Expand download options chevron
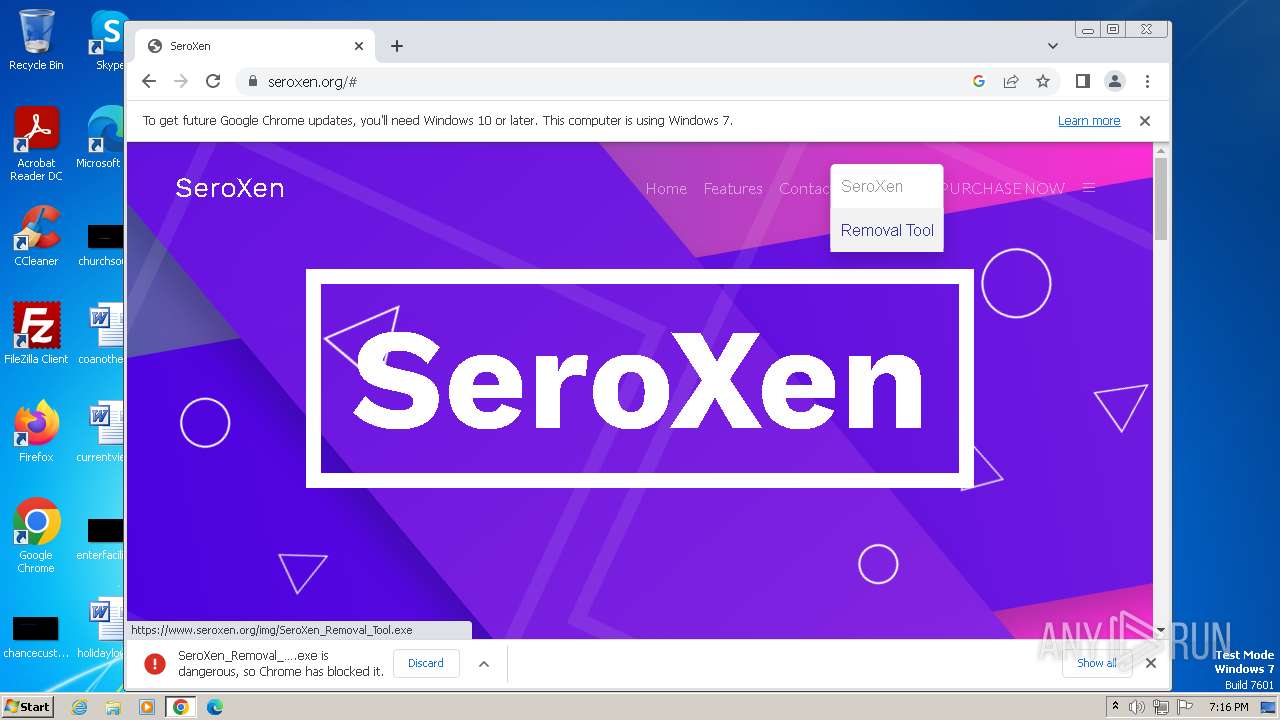 click(484, 663)
